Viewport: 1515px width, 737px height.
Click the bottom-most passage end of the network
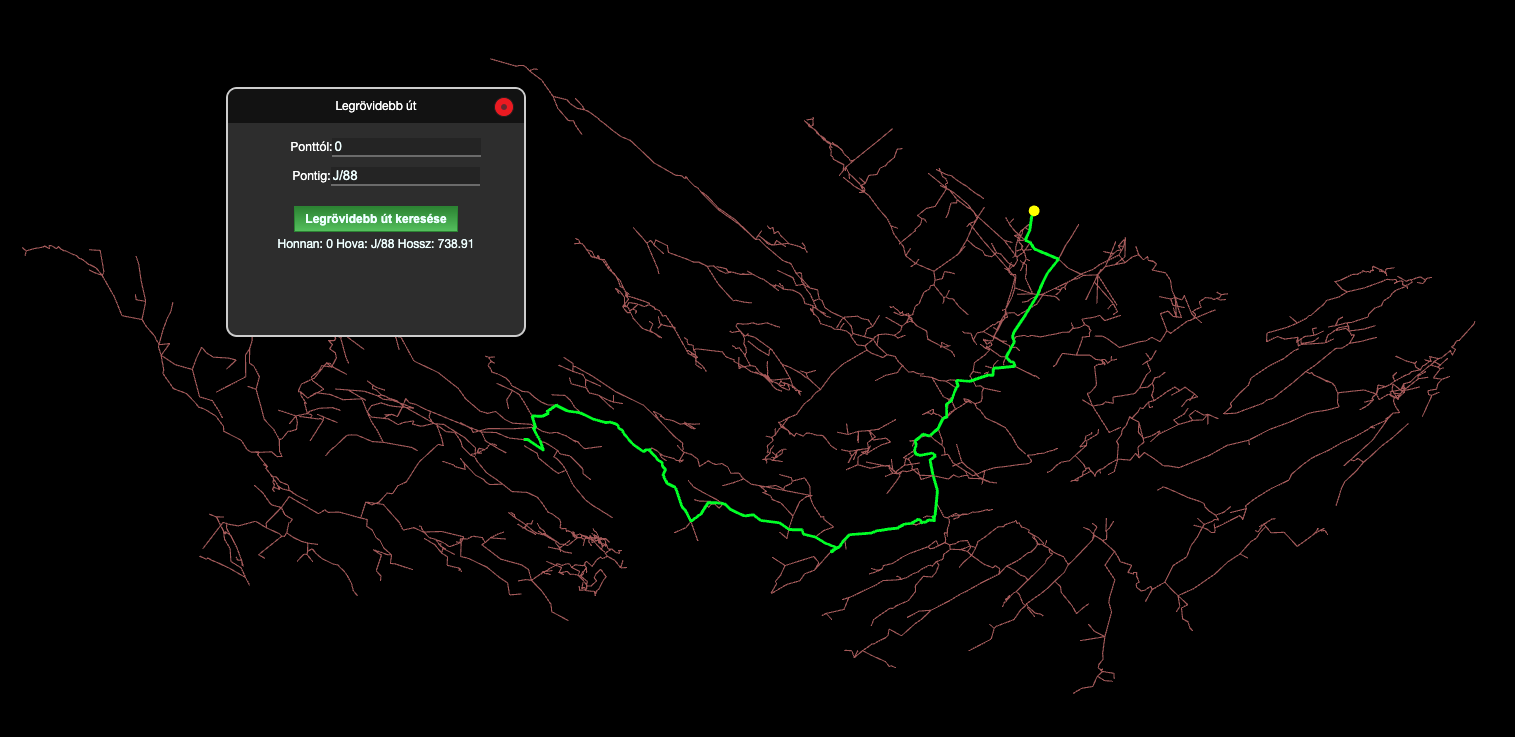1075,692
